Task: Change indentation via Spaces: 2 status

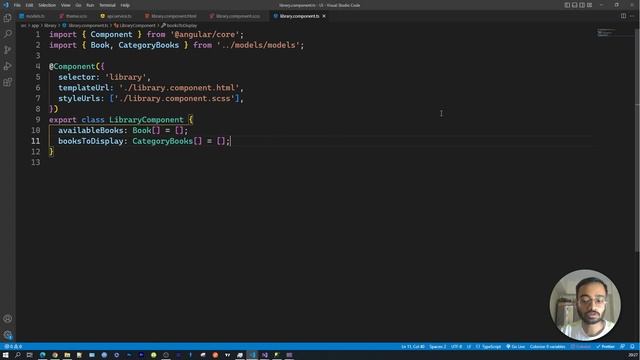Action: coord(438,347)
